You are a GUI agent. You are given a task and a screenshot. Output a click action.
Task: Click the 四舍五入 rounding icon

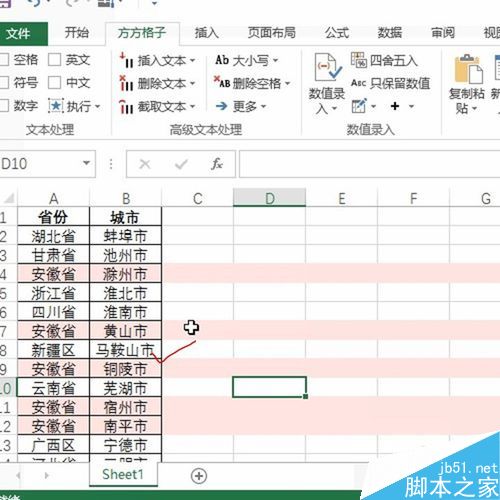click(x=358, y=60)
